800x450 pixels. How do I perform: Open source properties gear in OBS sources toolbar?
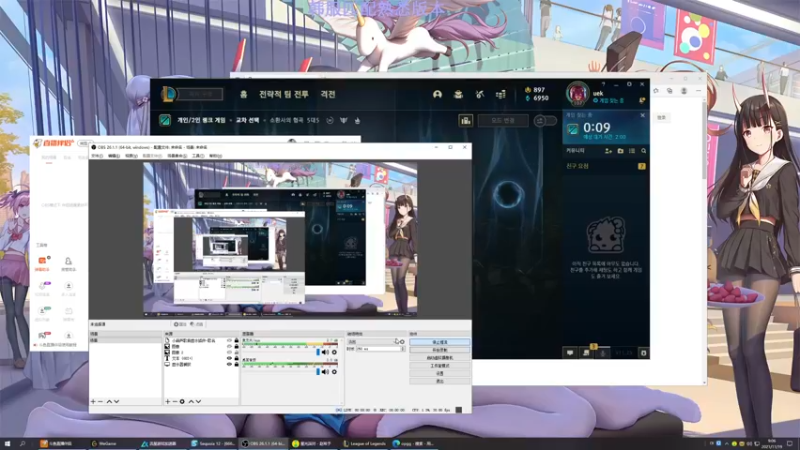[182, 402]
